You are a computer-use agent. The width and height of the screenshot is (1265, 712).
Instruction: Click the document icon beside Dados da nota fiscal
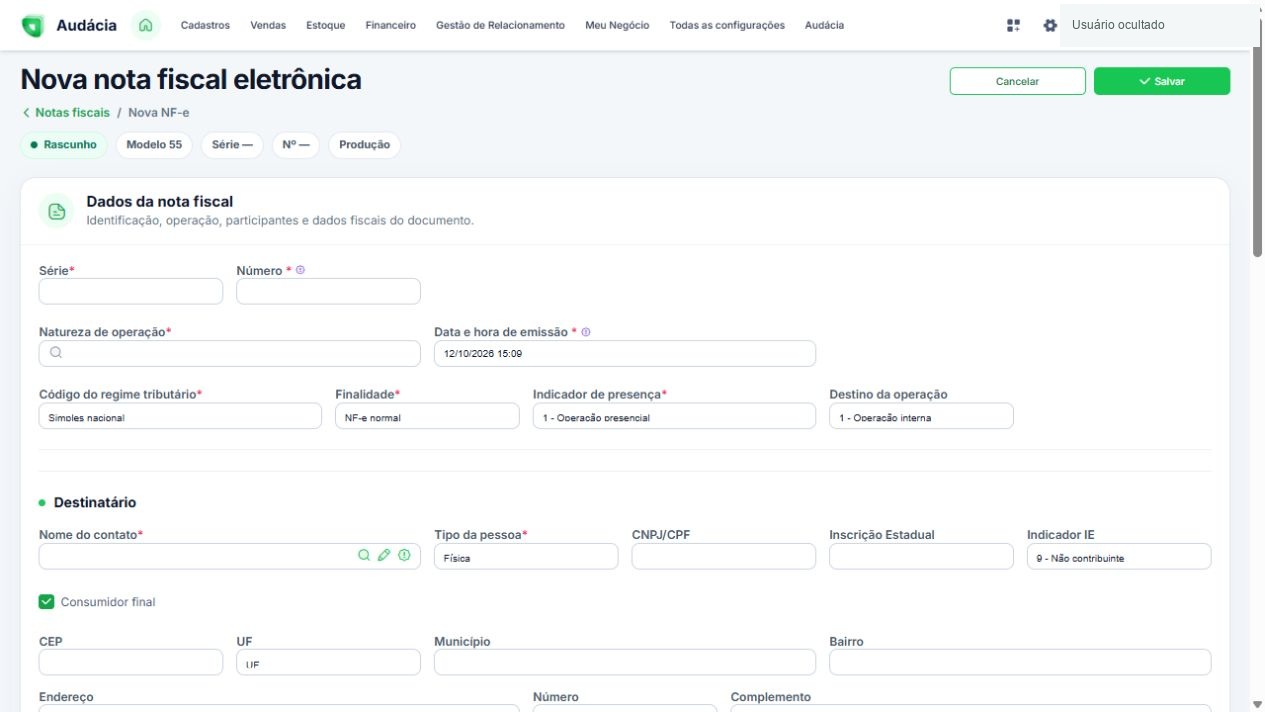pos(57,211)
